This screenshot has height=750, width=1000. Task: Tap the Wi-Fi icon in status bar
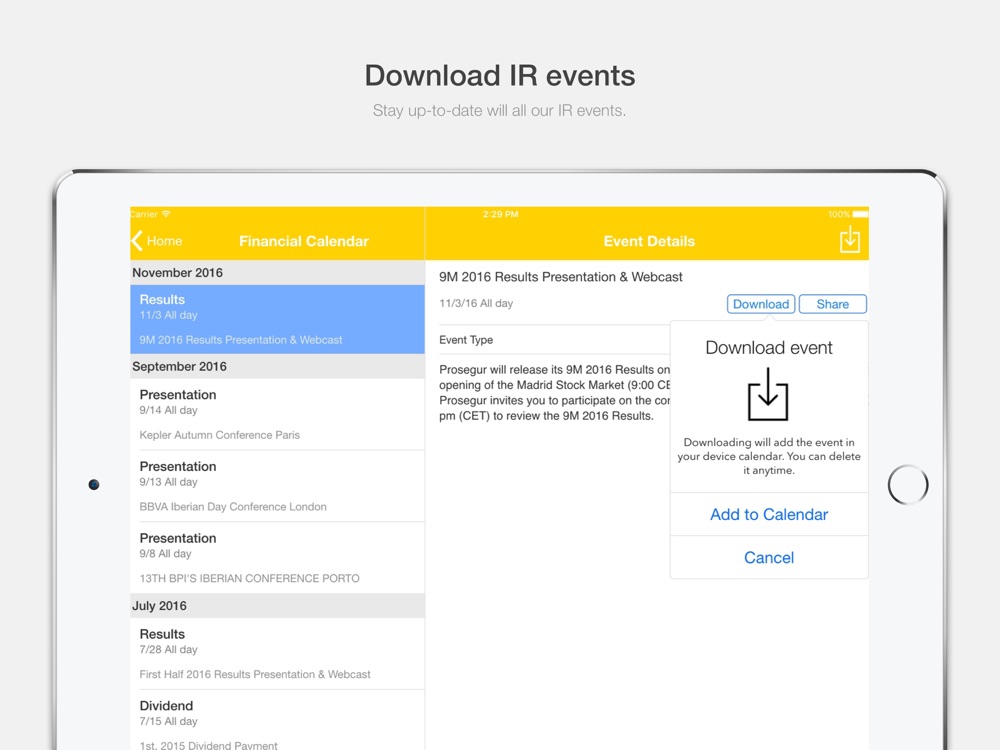(166, 214)
